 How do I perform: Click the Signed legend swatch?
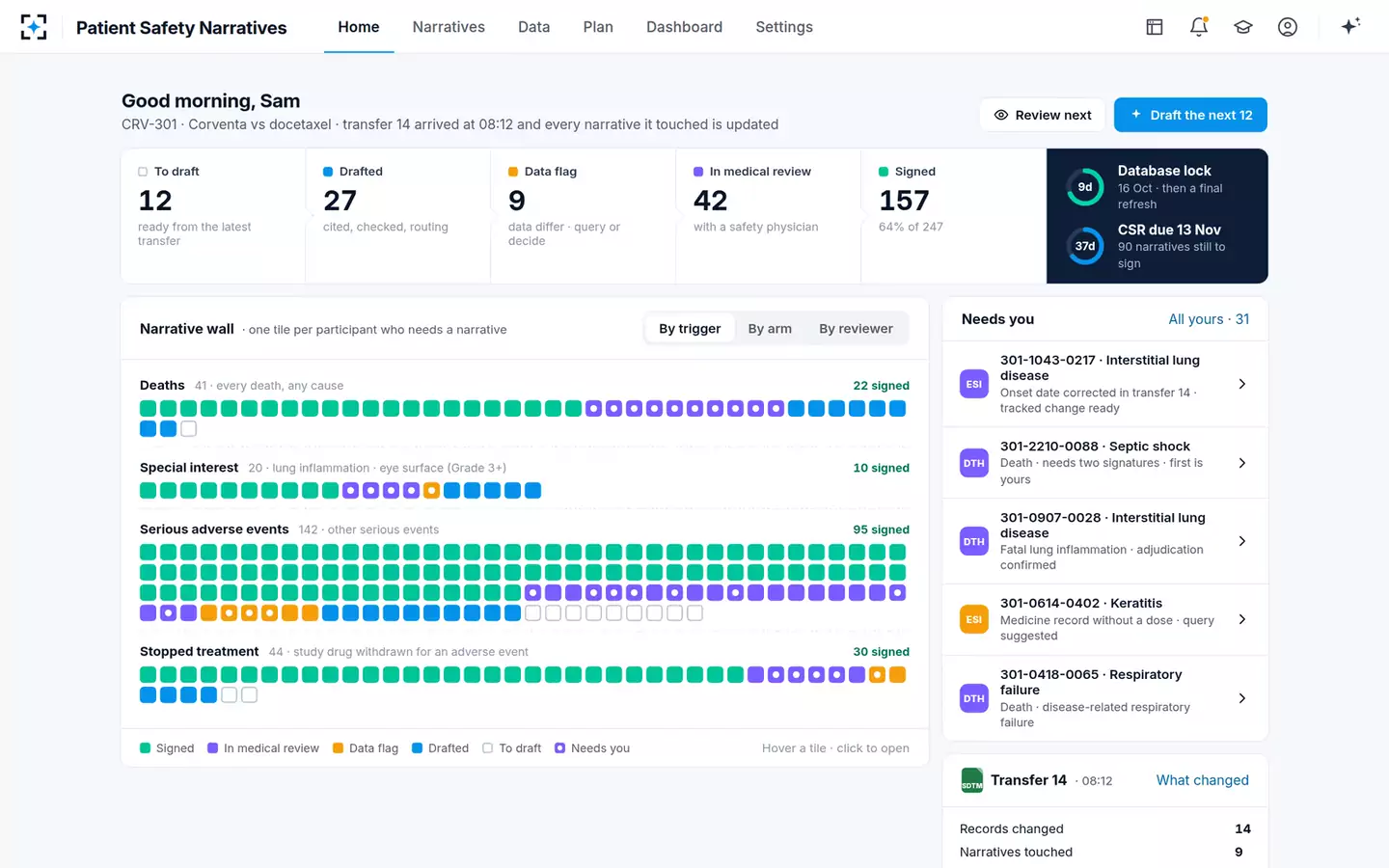(x=145, y=748)
